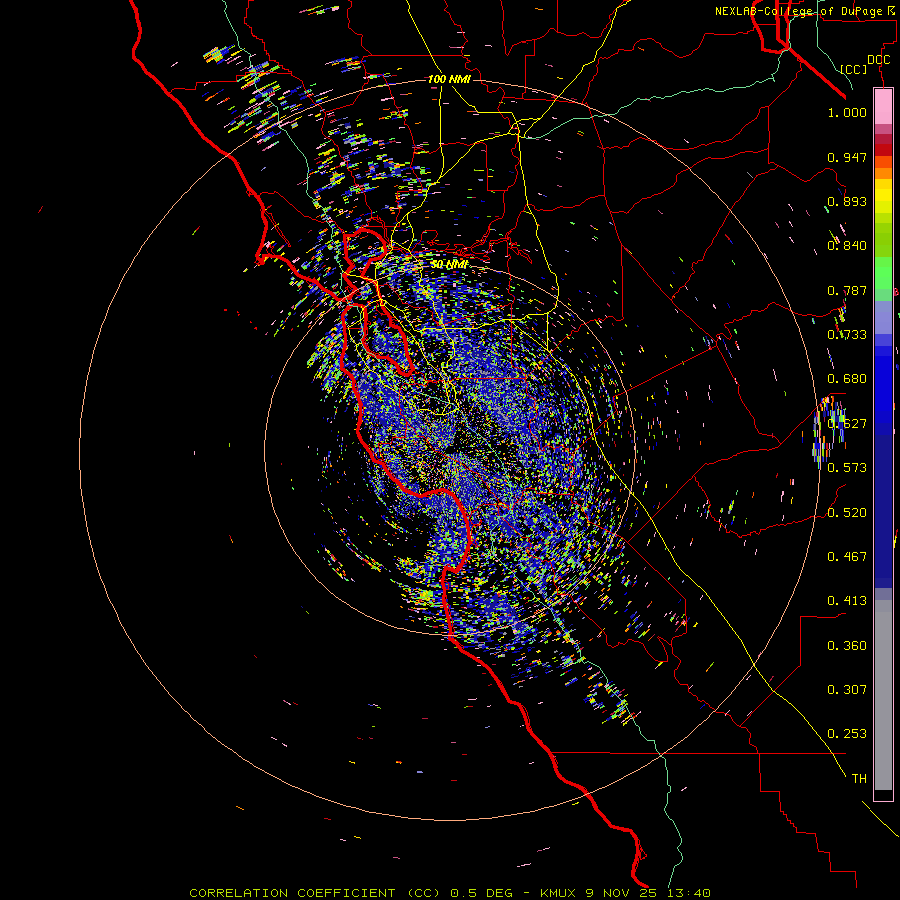Select the 0.307 legend value
The height and width of the screenshot is (900, 900).
pyautogui.click(x=847, y=690)
